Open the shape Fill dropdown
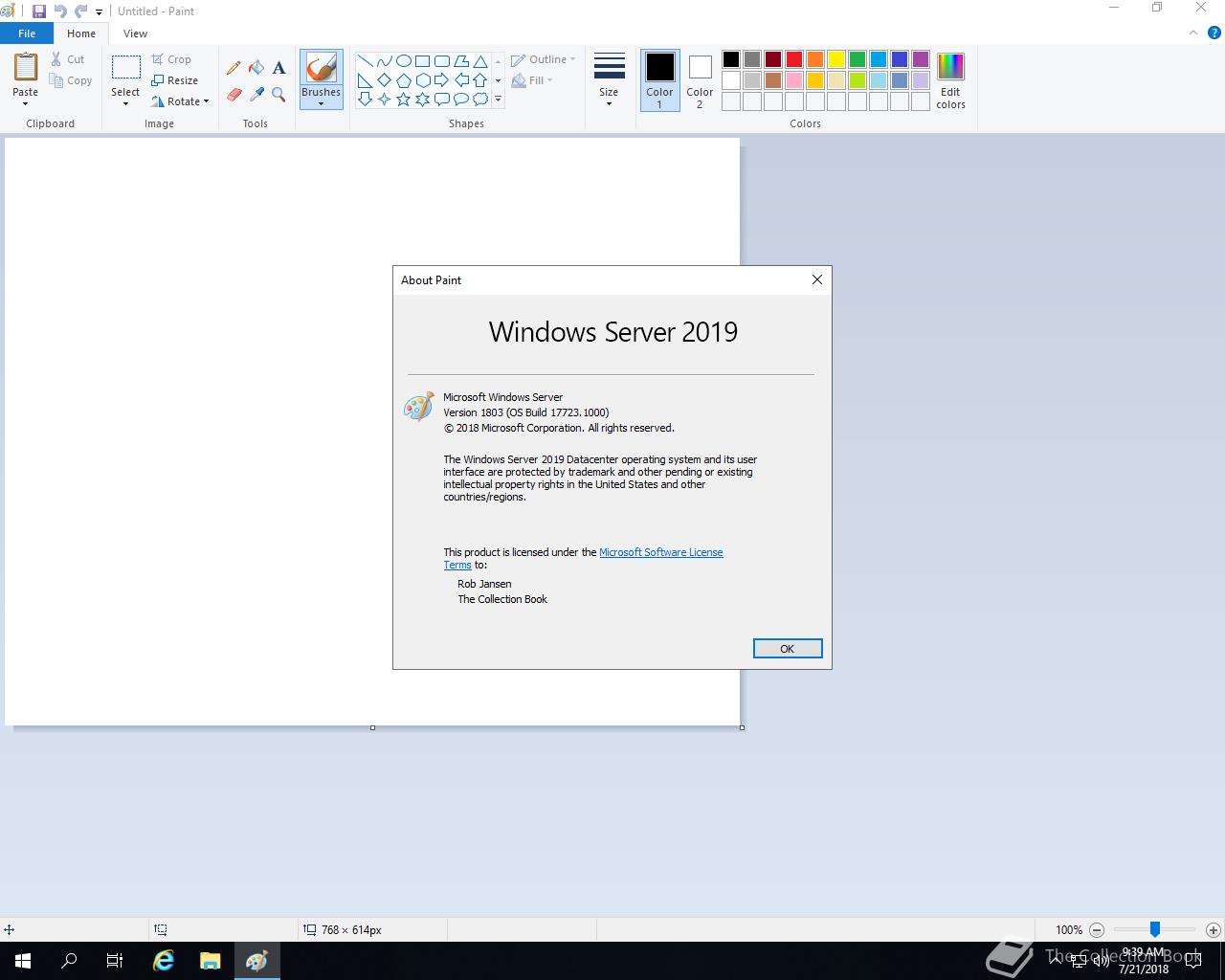Viewport: 1225px width, 980px height. coord(530,80)
